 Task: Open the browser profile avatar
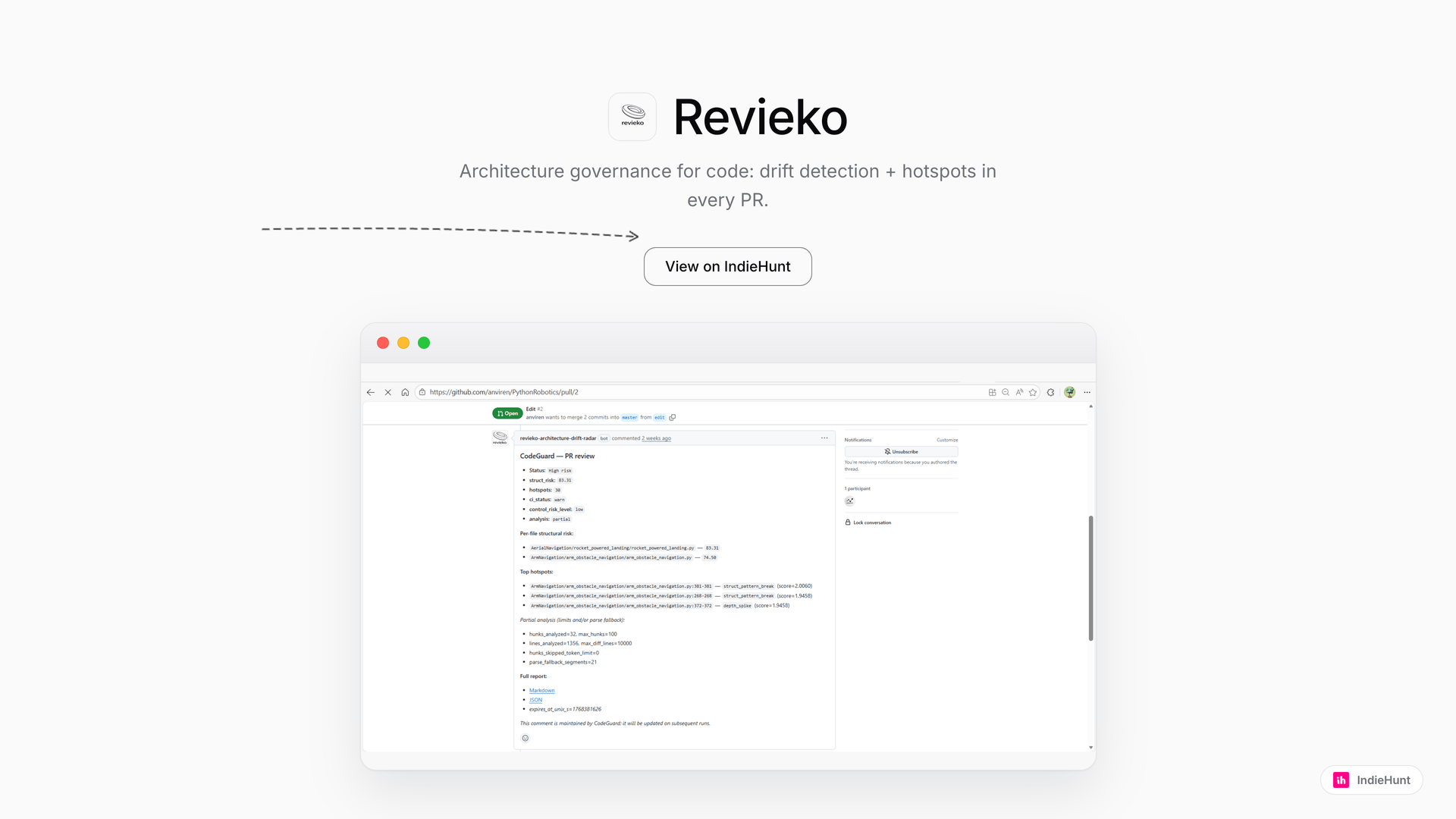[1069, 392]
